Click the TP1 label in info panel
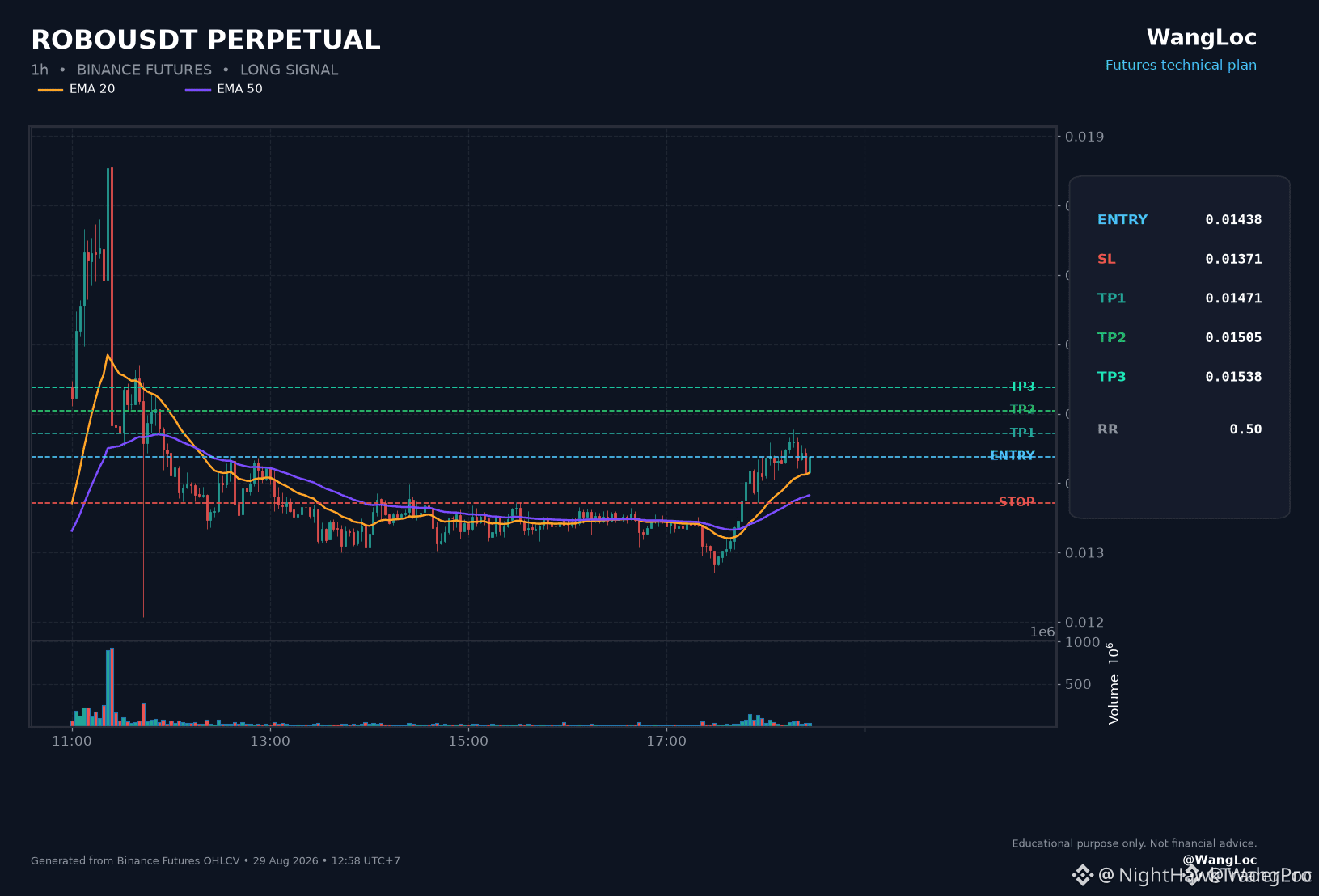Image resolution: width=1319 pixels, height=896 pixels. [x=1112, y=298]
